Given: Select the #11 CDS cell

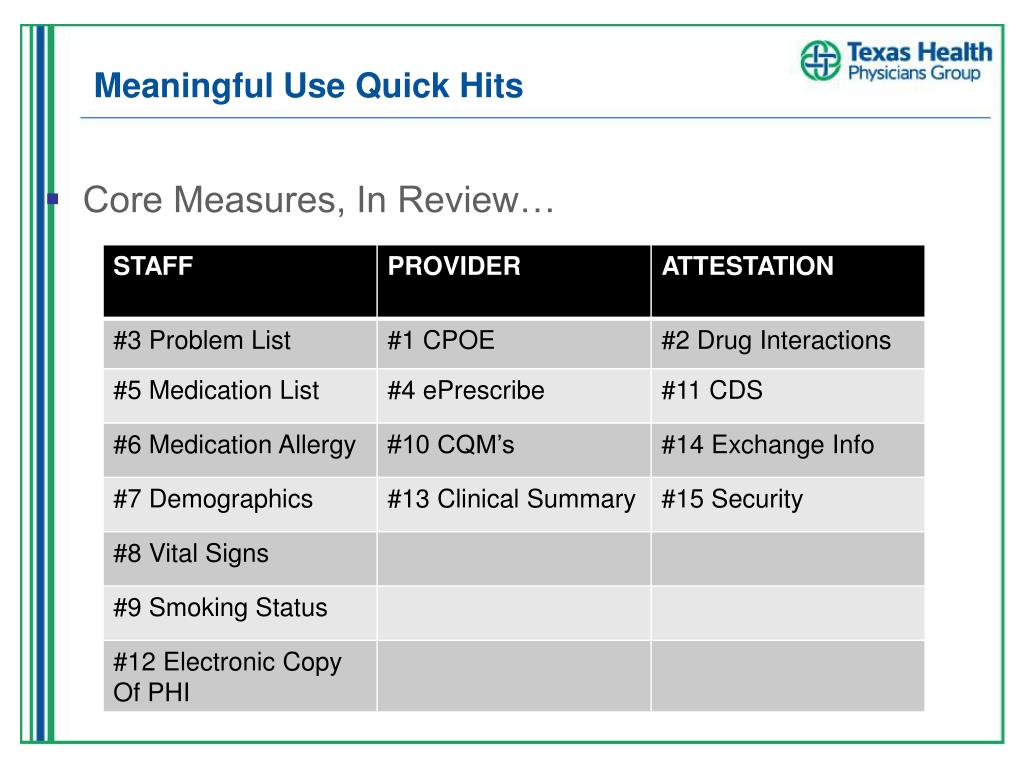Looking at the screenshot, I should coord(788,395).
